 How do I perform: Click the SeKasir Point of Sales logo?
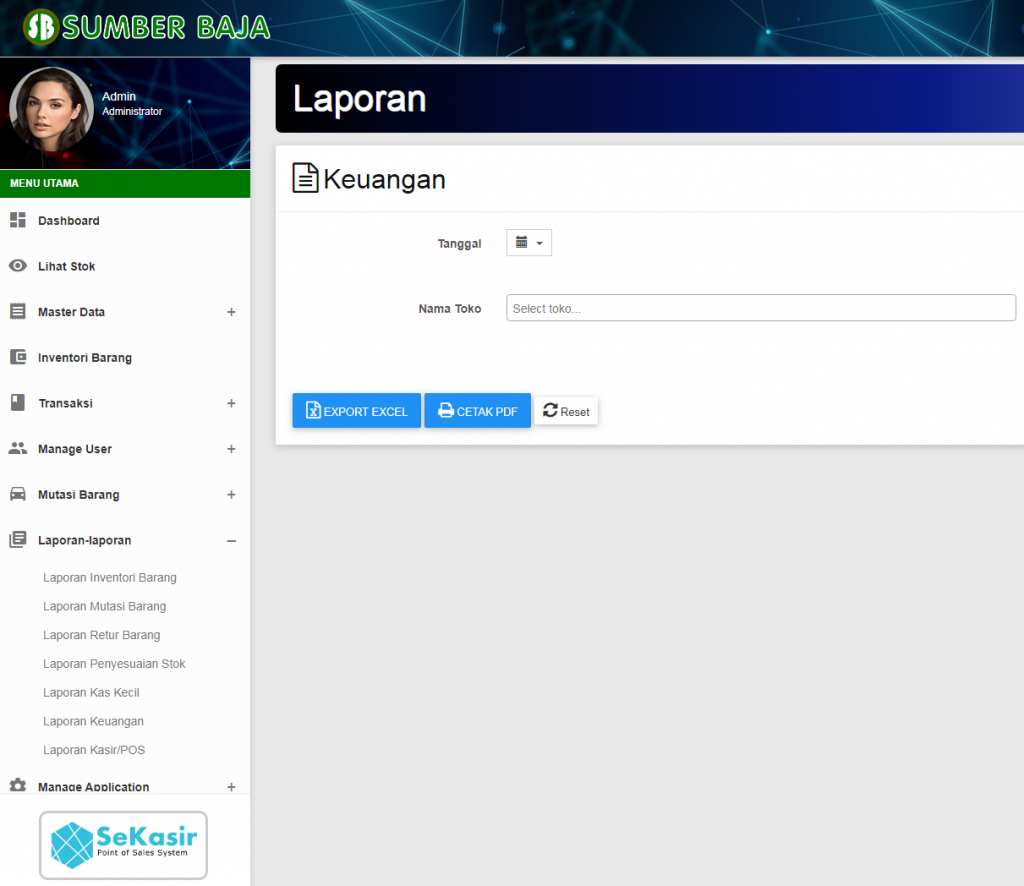click(123, 845)
